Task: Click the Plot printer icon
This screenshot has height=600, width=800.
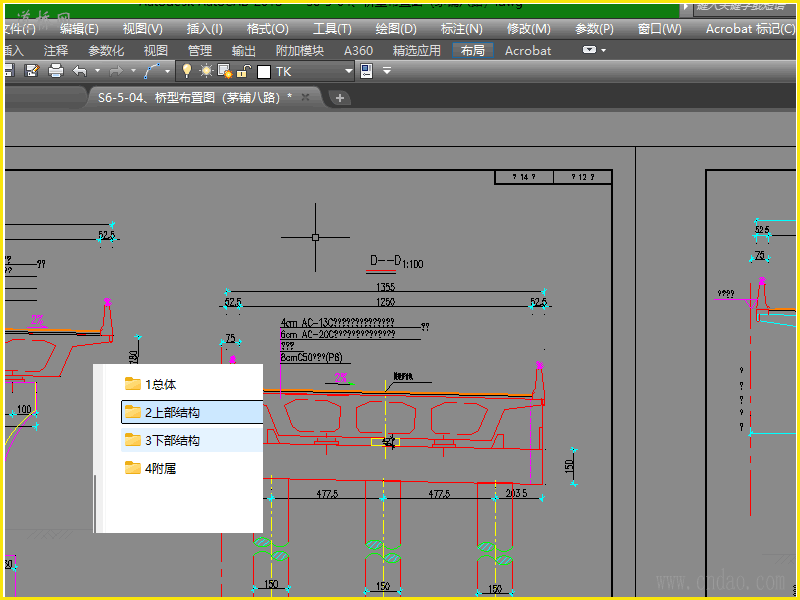Action: 56,71
